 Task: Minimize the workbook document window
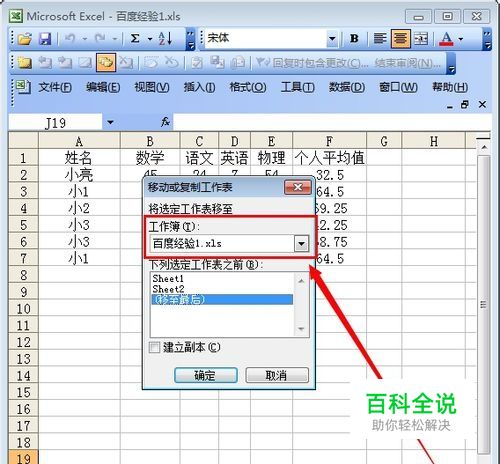pos(450,106)
